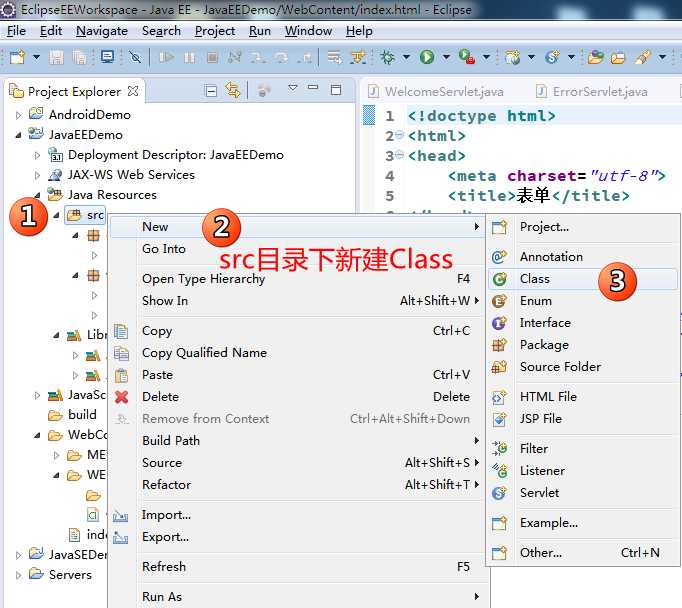
Task: Choose Package in New submenu
Action: coord(583,345)
